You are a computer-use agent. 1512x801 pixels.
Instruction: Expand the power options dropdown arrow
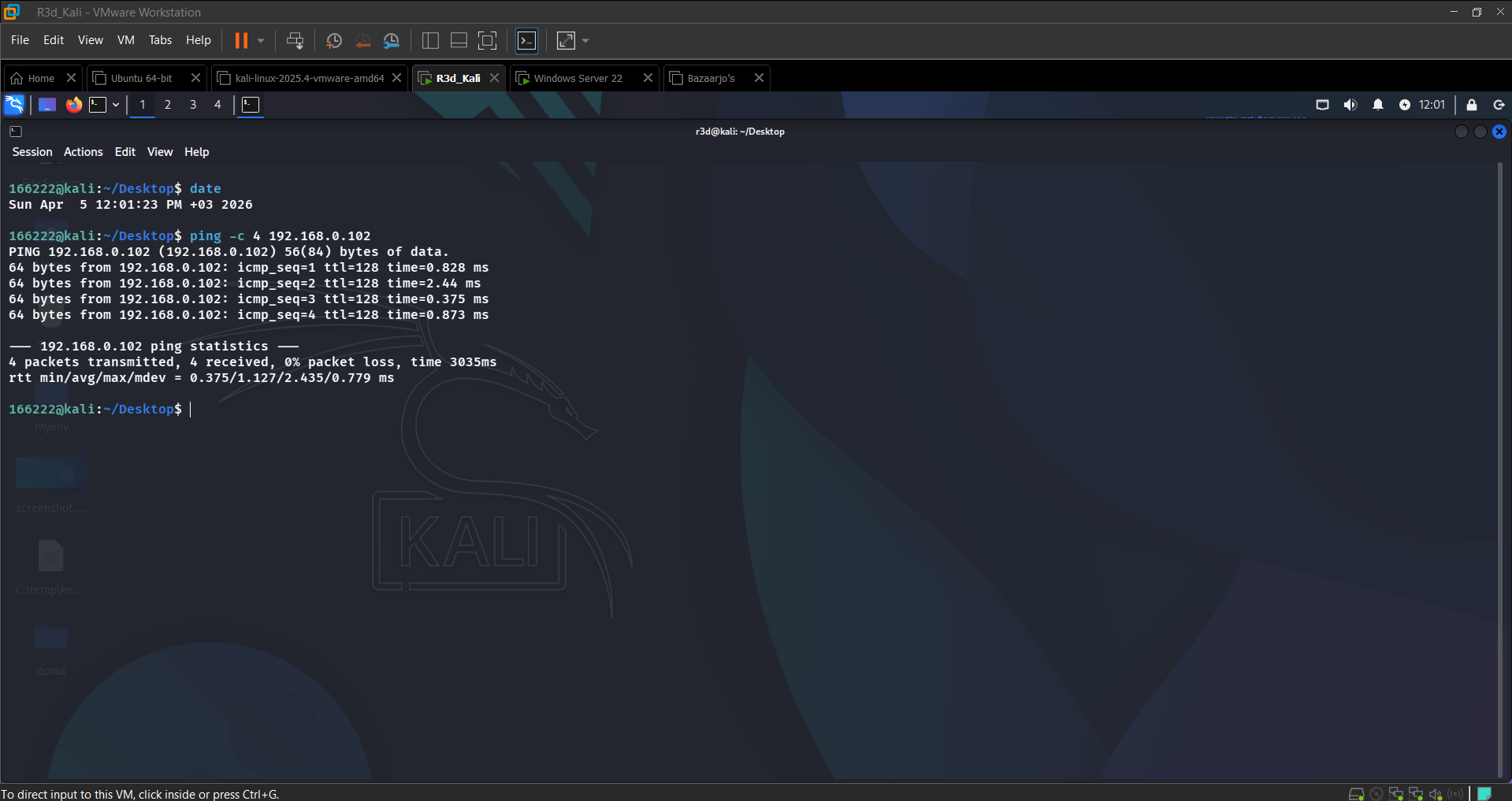[261, 41]
